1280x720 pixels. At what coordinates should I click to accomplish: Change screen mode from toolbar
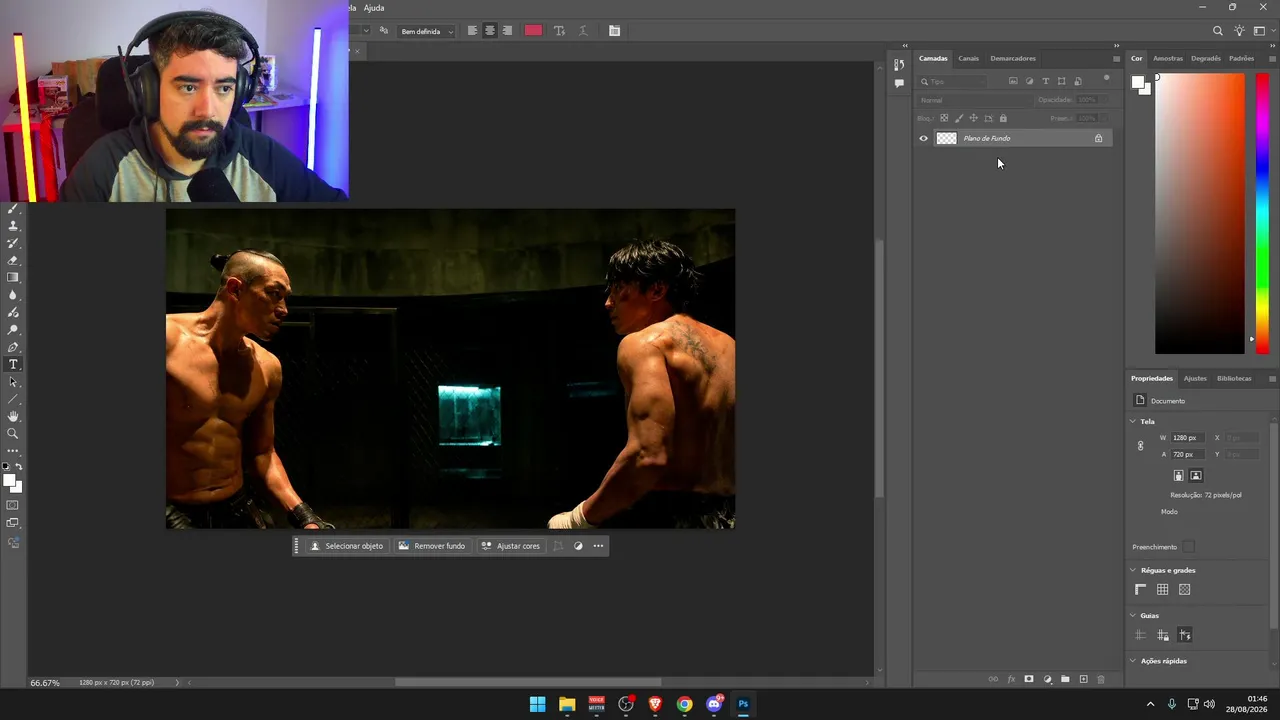pos(13,523)
